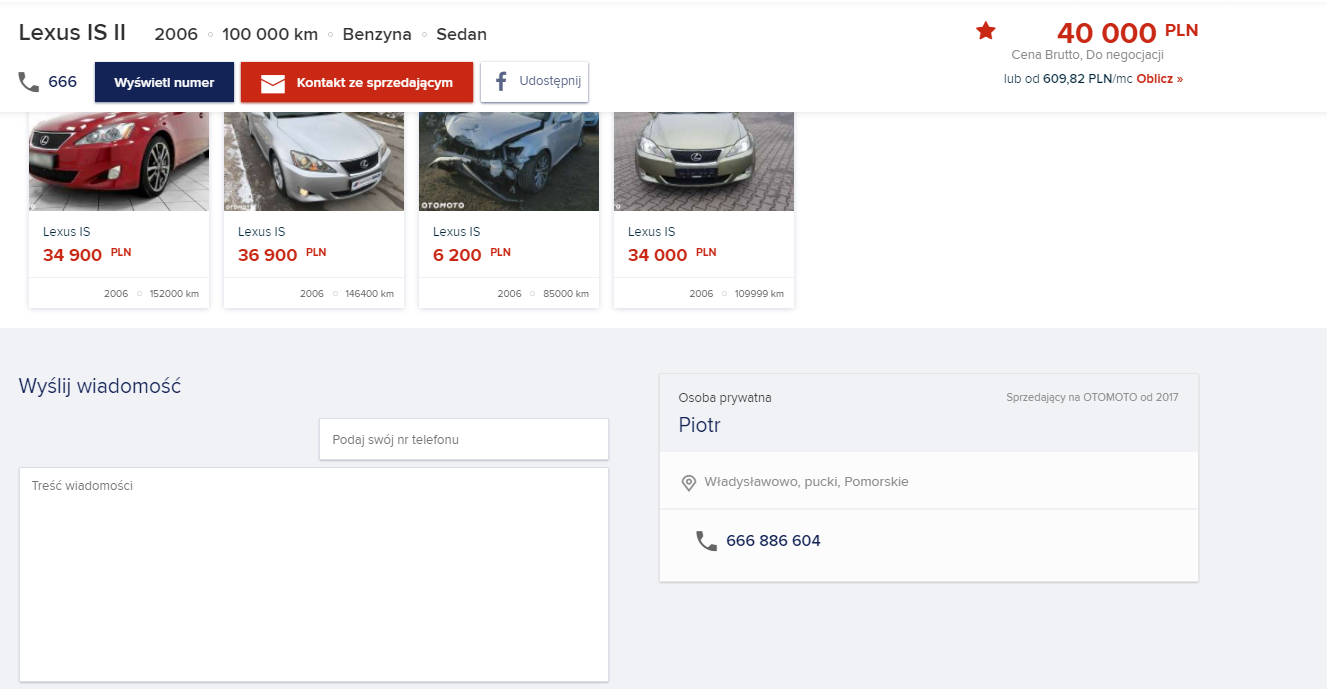
Task: Click the Władysławowo, pucki, Pomorskie location
Action: click(806, 482)
